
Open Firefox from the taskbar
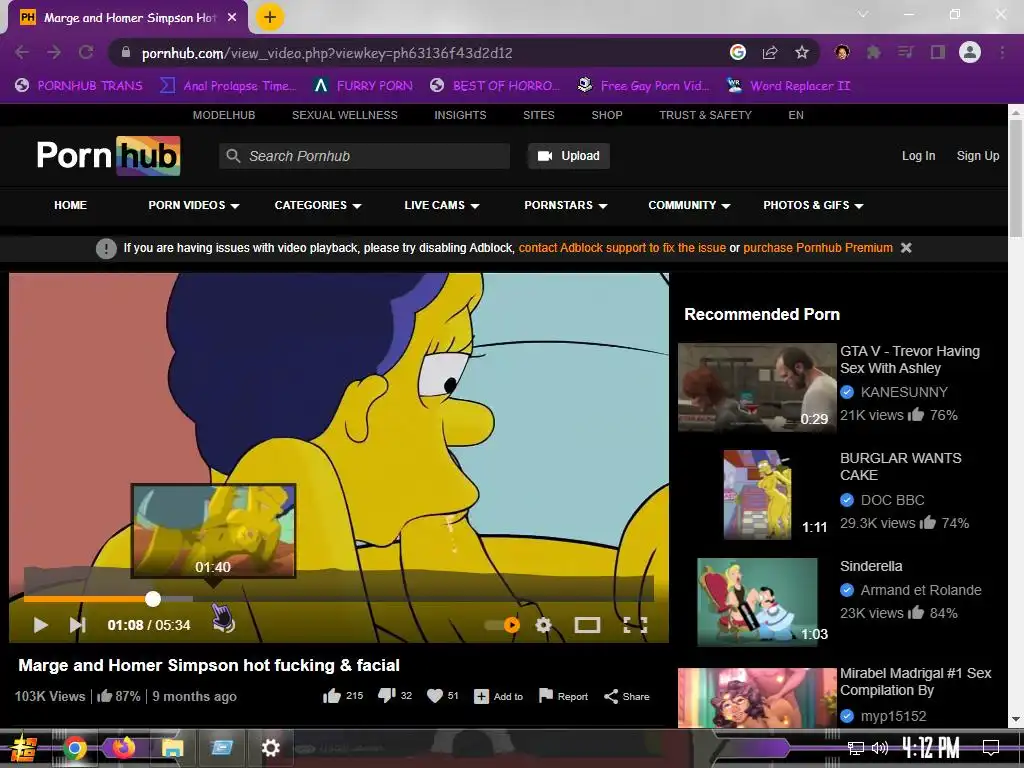click(123, 748)
